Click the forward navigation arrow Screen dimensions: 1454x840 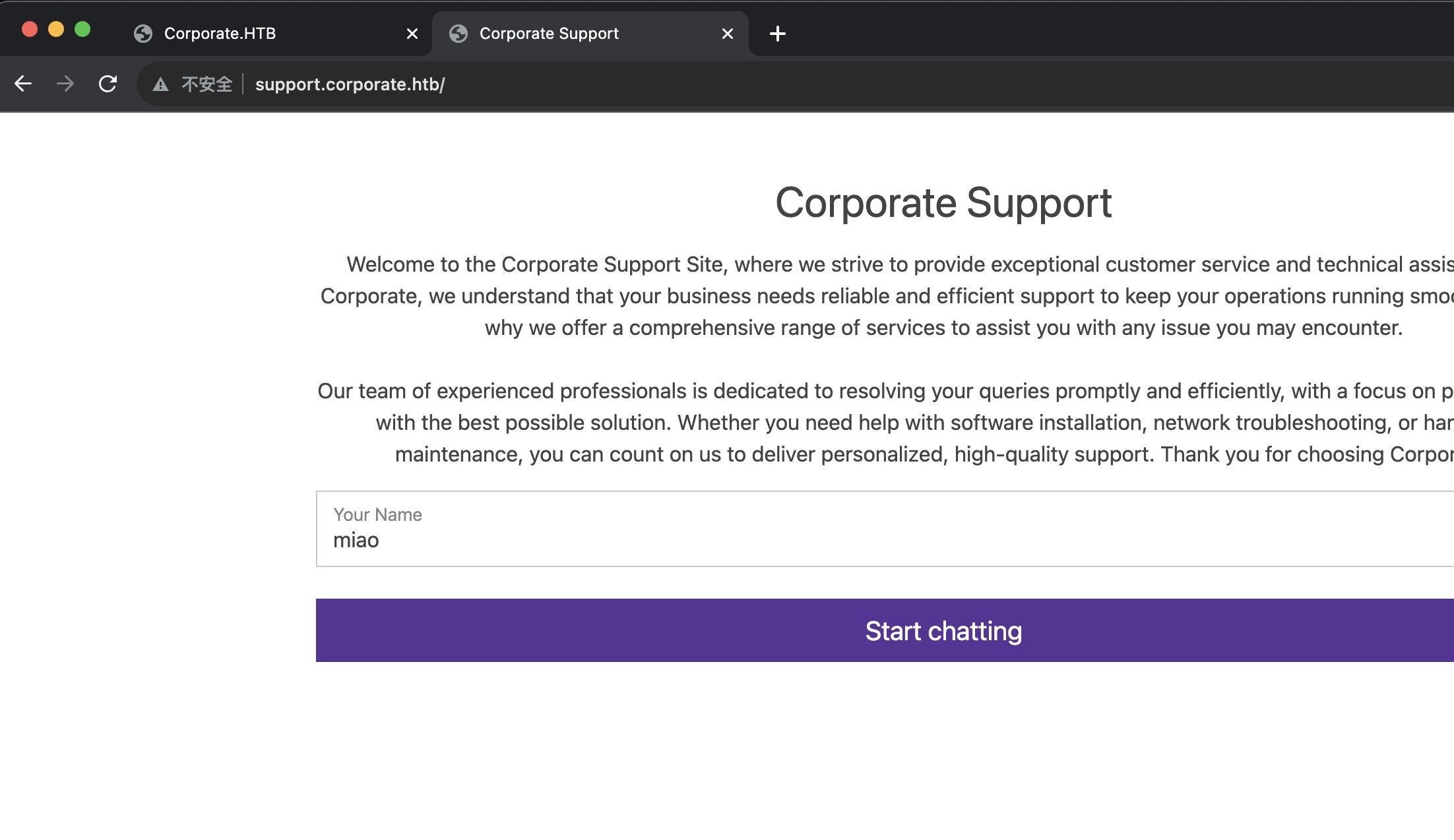[65, 84]
